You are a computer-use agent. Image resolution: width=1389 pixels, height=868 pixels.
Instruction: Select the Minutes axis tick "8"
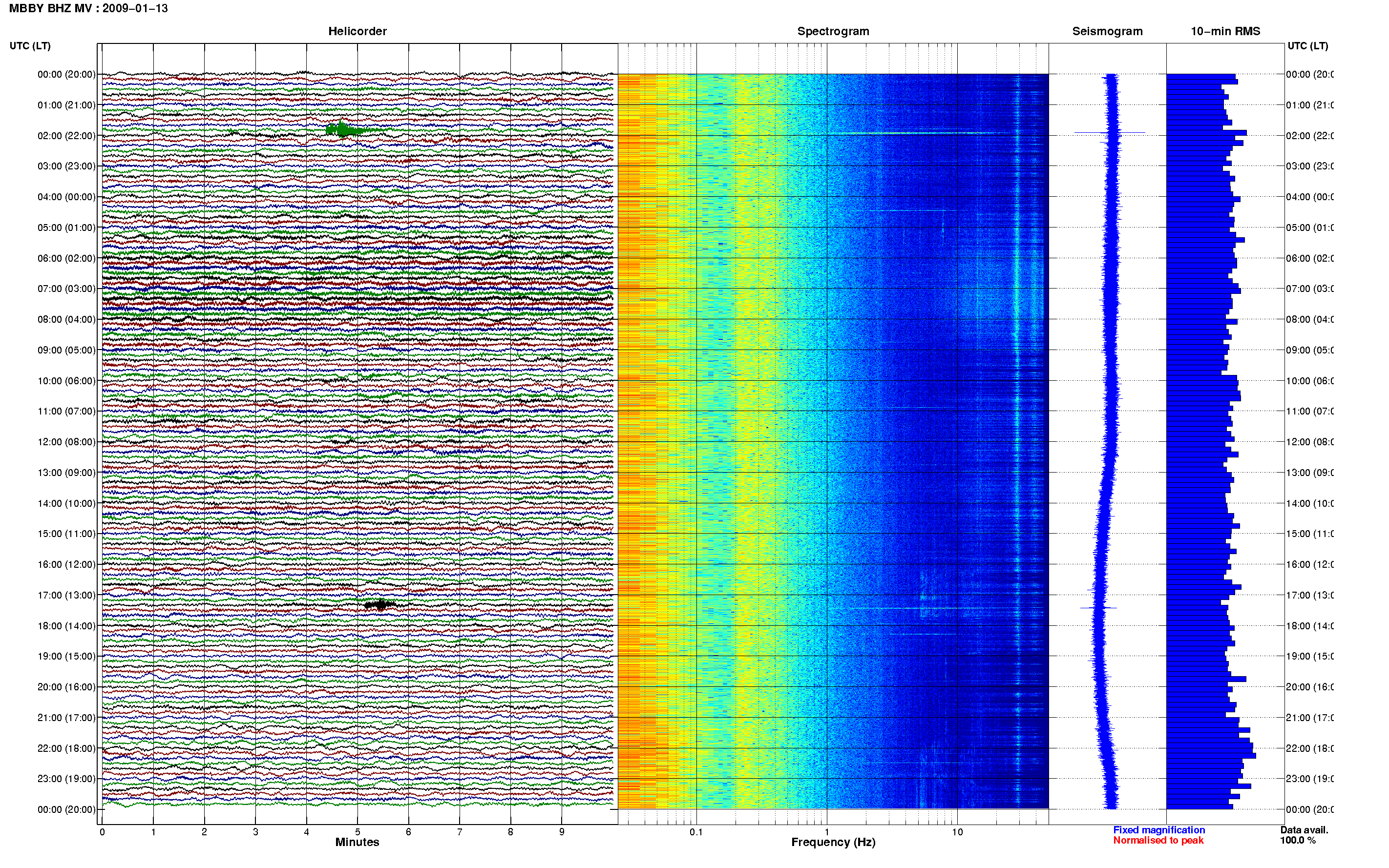tap(510, 832)
